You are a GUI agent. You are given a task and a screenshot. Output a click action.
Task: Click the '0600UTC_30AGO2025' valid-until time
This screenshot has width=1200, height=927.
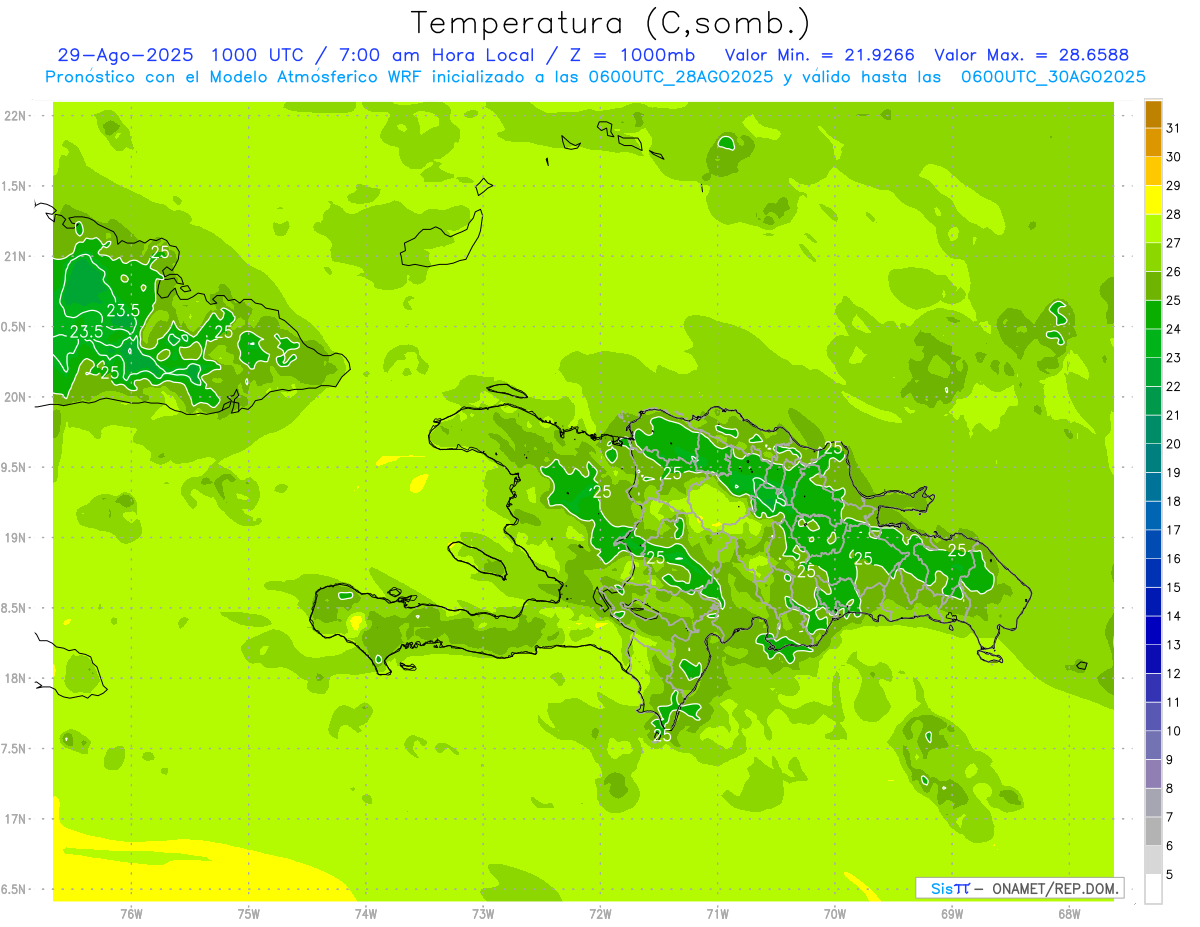[1053, 77]
